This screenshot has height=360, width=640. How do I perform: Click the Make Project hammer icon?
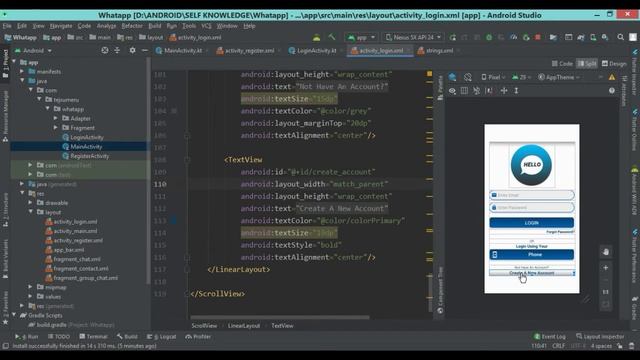tap(331, 37)
